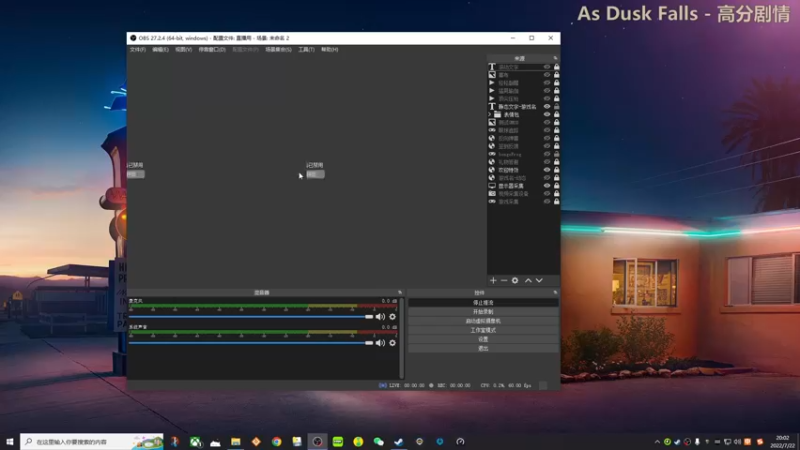The width and height of the screenshot is (800, 450).
Task: Open the 场景集合(S) menu
Action: tap(278, 49)
